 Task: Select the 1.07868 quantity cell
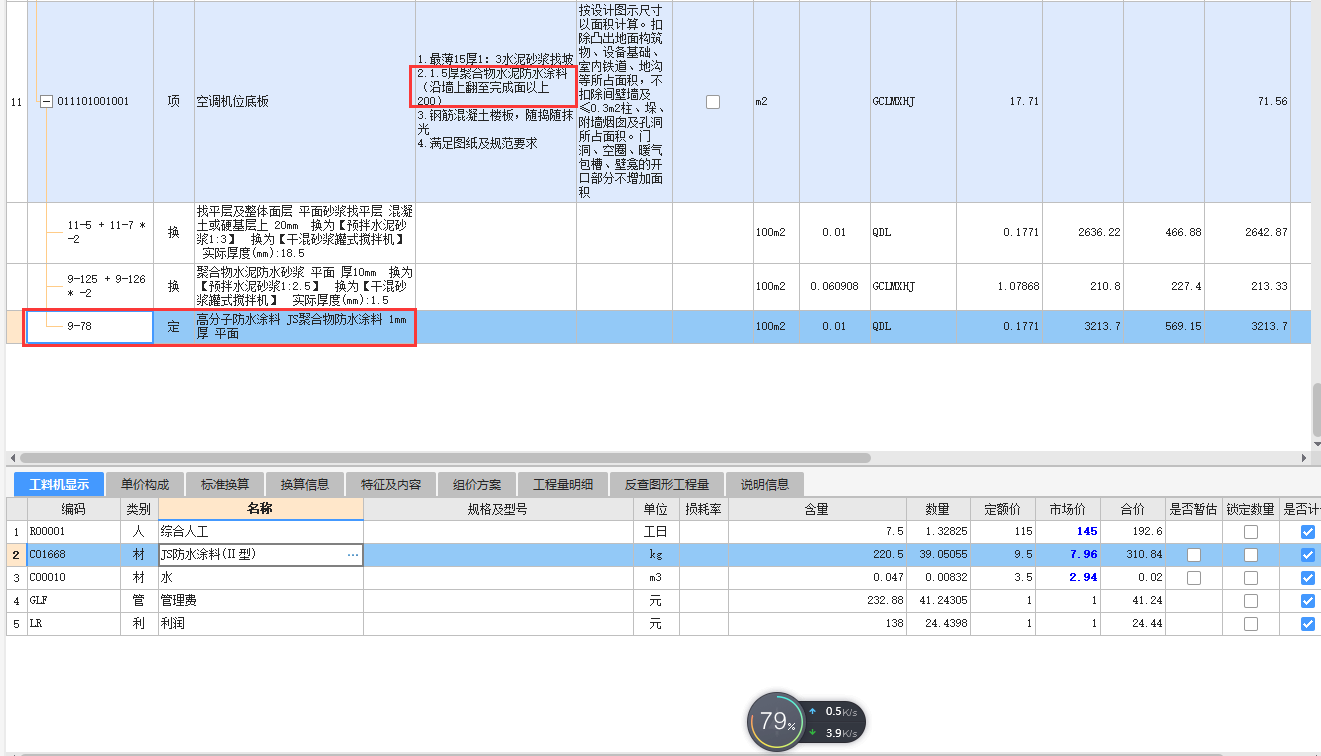click(x=999, y=286)
